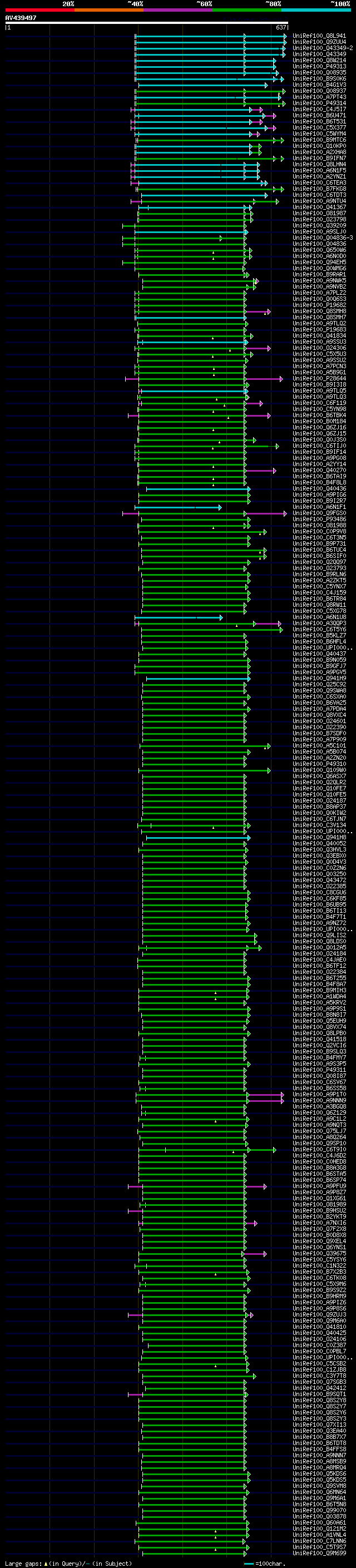Select hit label UniRef100_Q94EH5

319,263
